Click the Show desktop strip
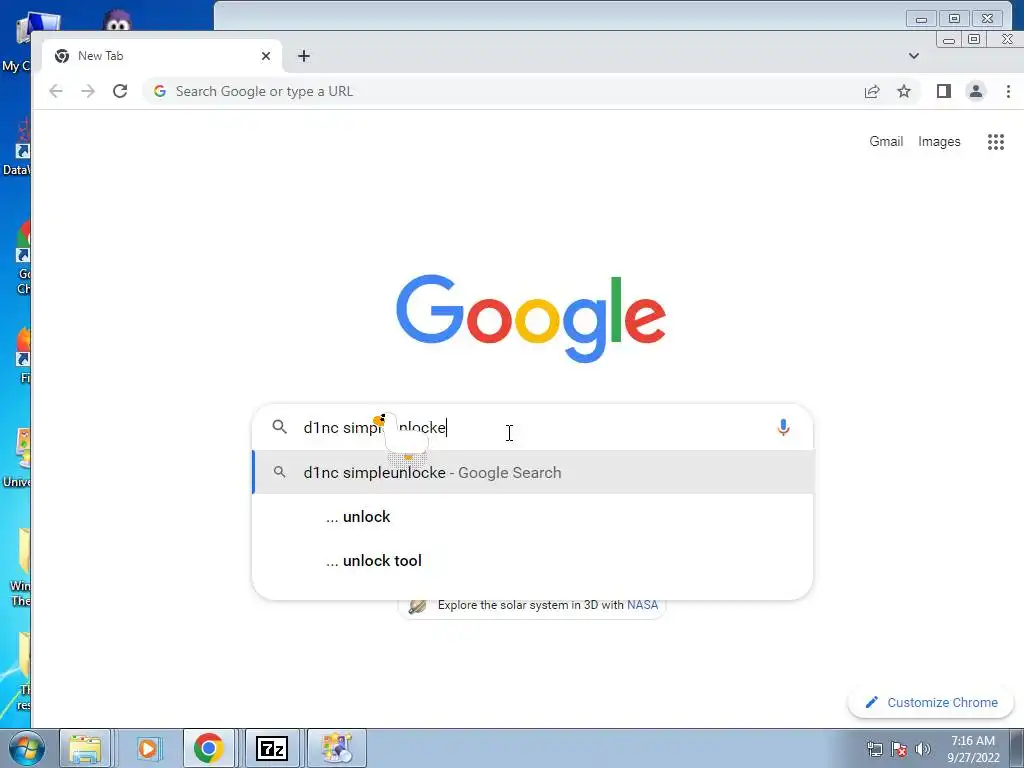The width and height of the screenshot is (1024, 768). coord(1017,748)
